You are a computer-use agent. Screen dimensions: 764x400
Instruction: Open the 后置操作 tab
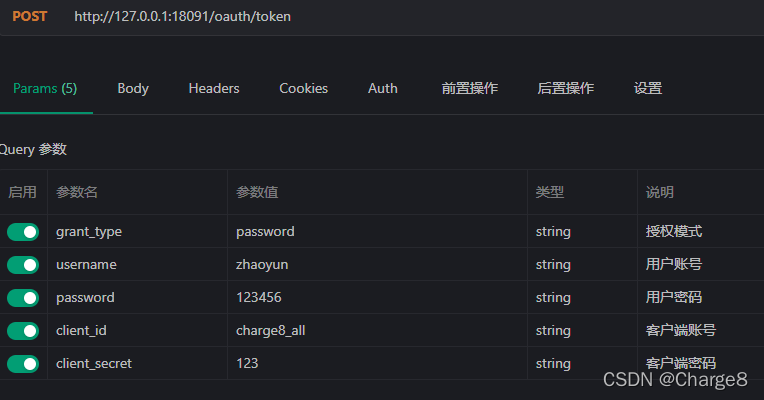tap(566, 89)
